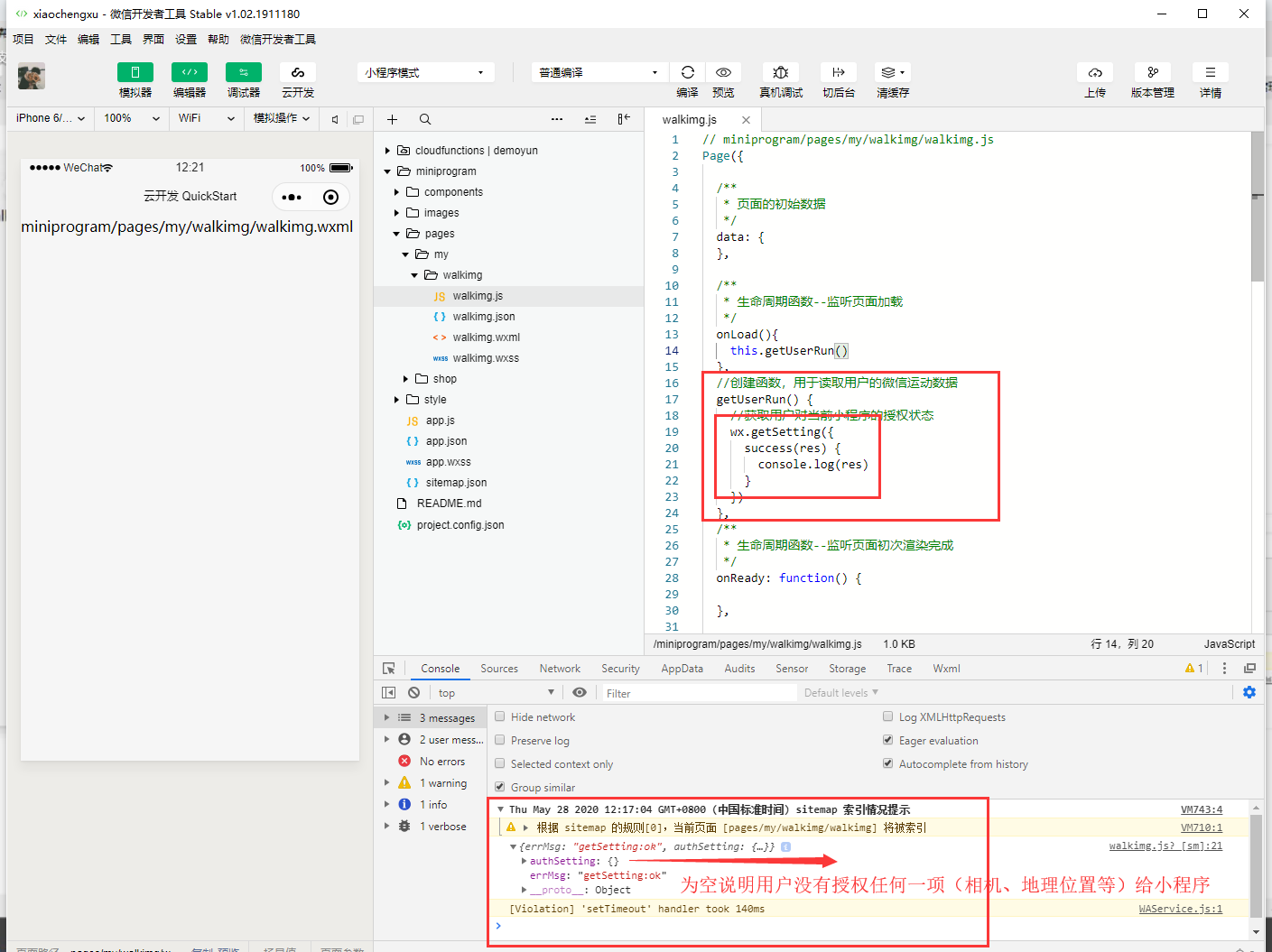The height and width of the screenshot is (952, 1272).
Task: Uncheck Eager evaluation checkbox
Action: tap(888, 740)
